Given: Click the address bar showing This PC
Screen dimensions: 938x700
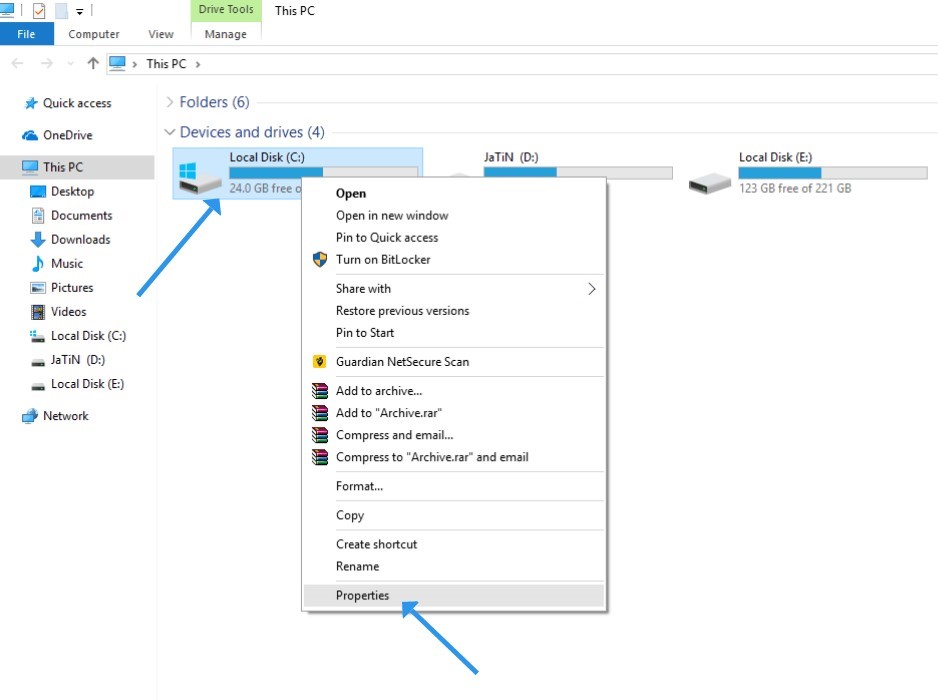Looking at the screenshot, I should [x=500, y=64].
